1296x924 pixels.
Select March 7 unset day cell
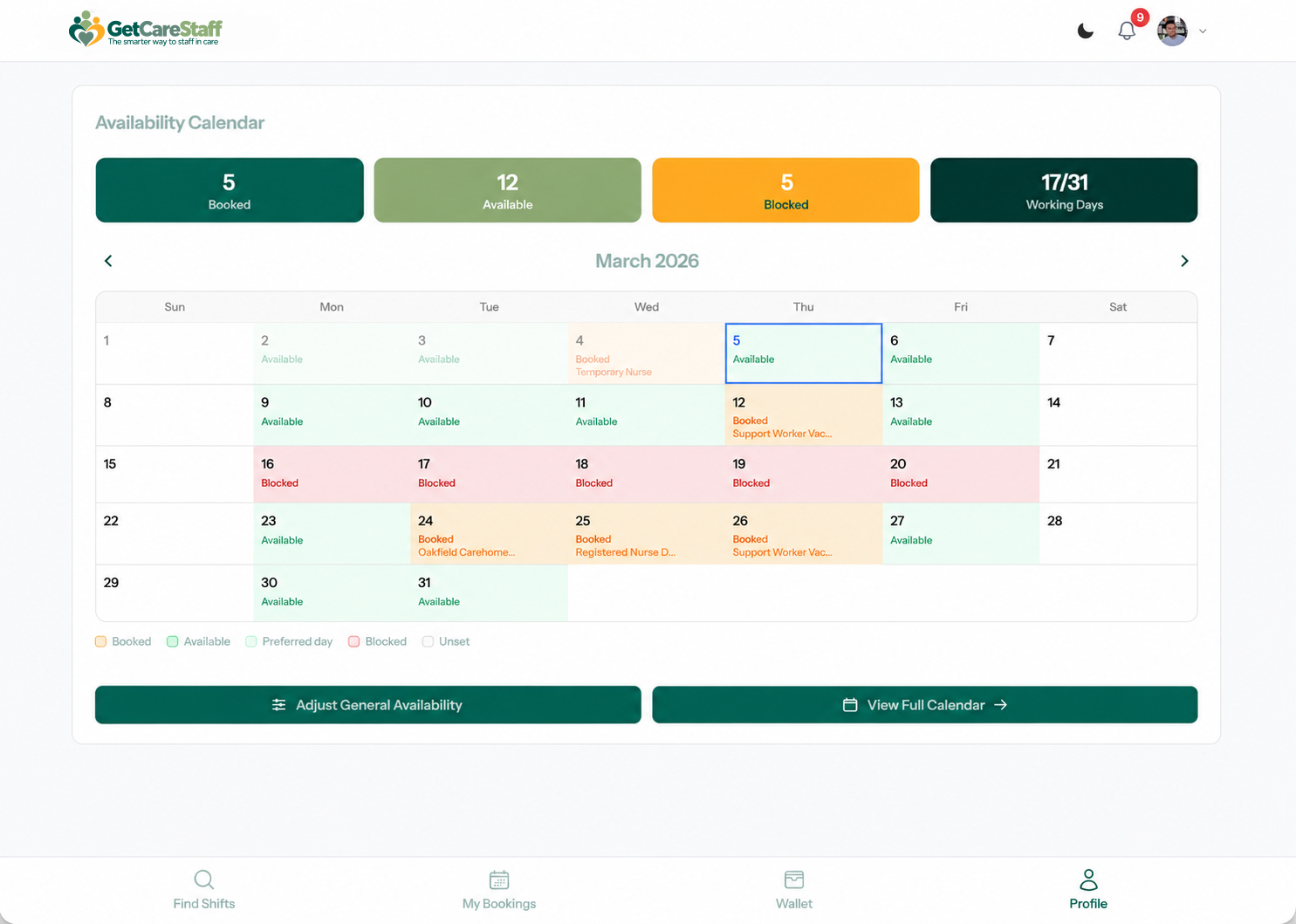click(1118, 353)
